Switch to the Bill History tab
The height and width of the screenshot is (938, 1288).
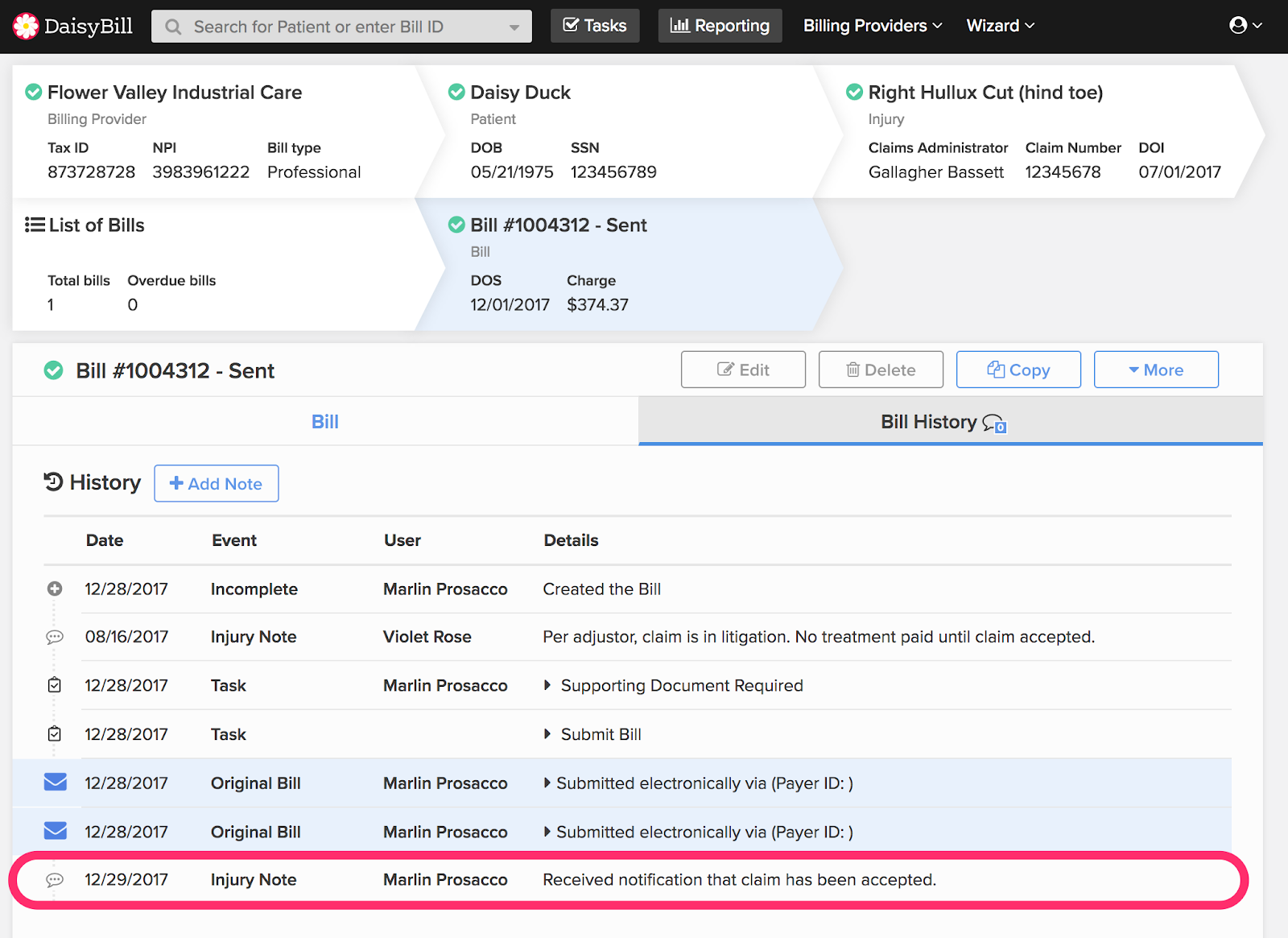point(951,421)
